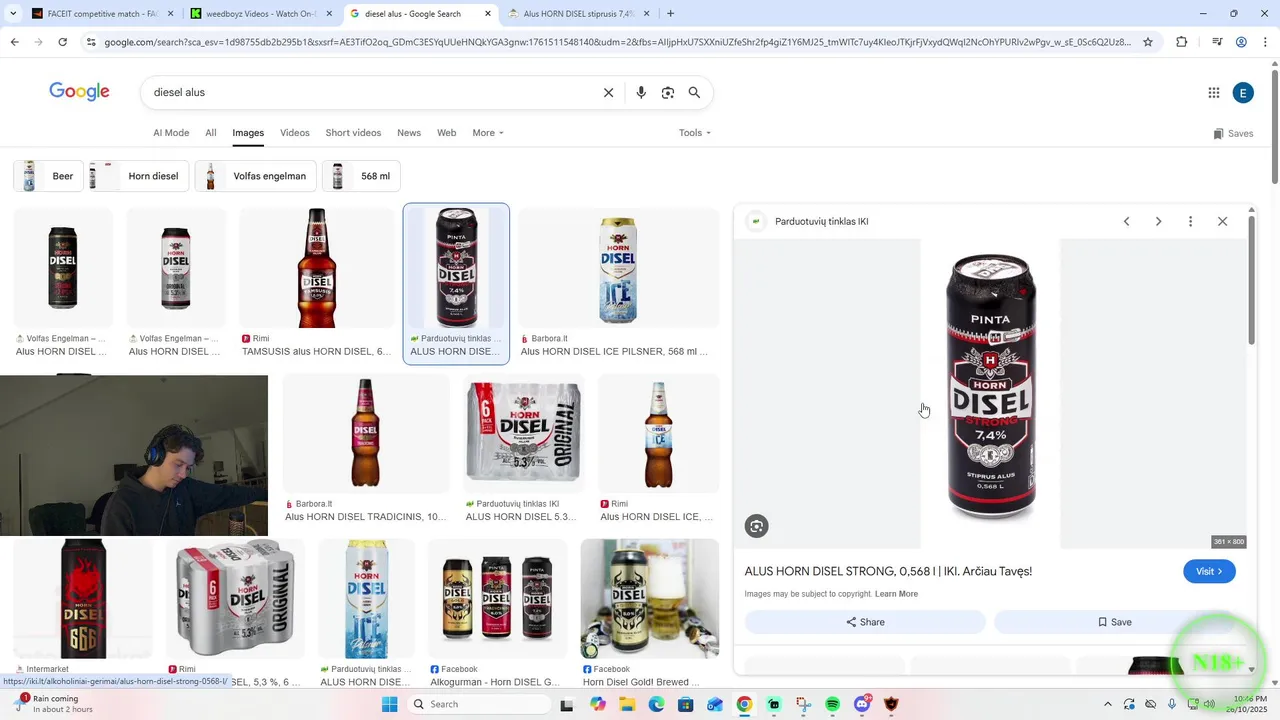The height and width of the screenshot is (720, 1280).
Task: Open Horn Disel Gold Facebook thumbnail
Action: pyautogui.click(x=650, y=598)
